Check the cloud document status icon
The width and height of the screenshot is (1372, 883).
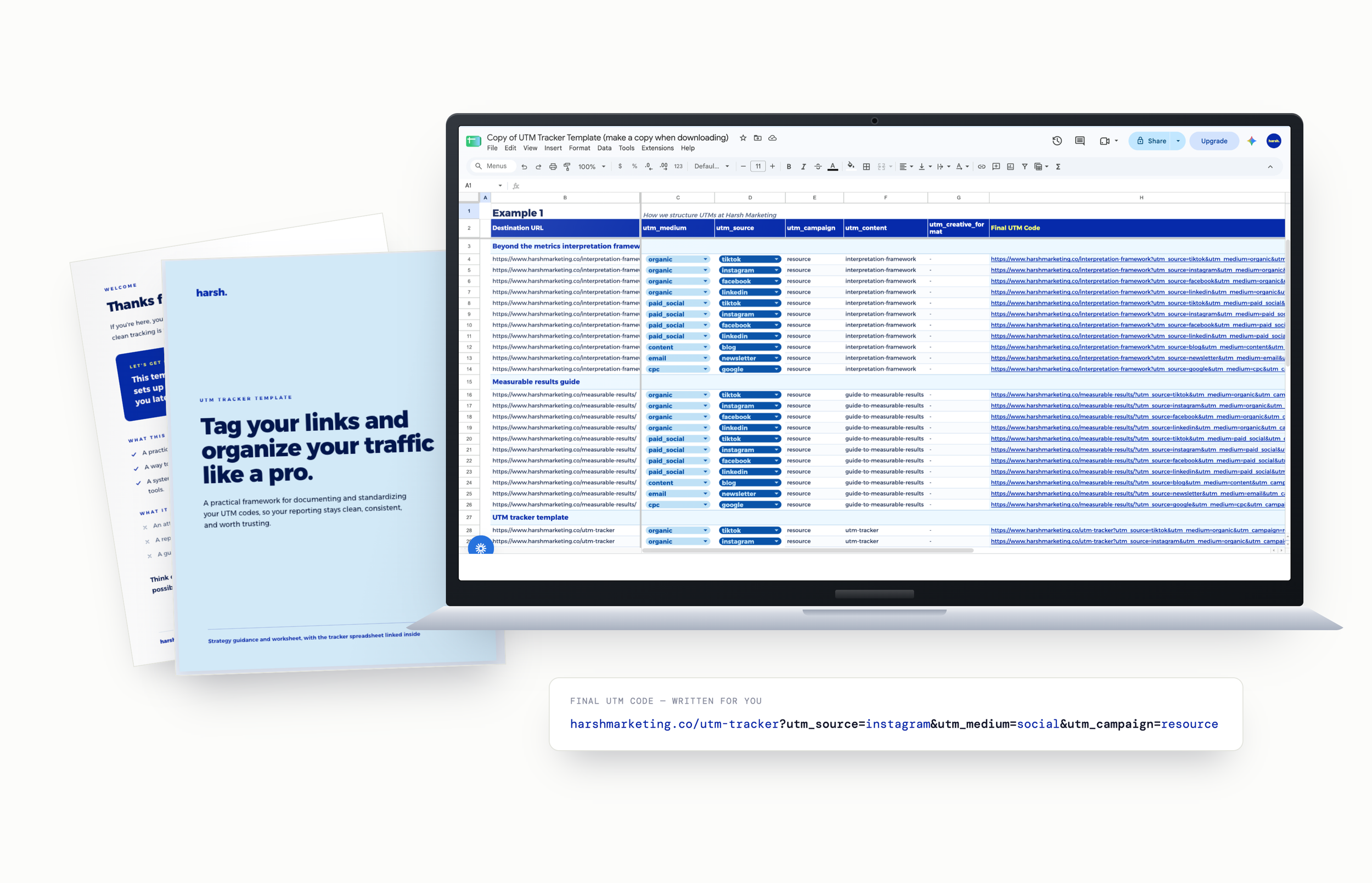click(x=772, y=138)
